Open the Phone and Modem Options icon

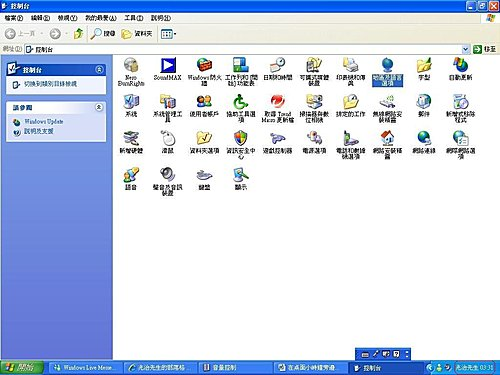(351, 145)
